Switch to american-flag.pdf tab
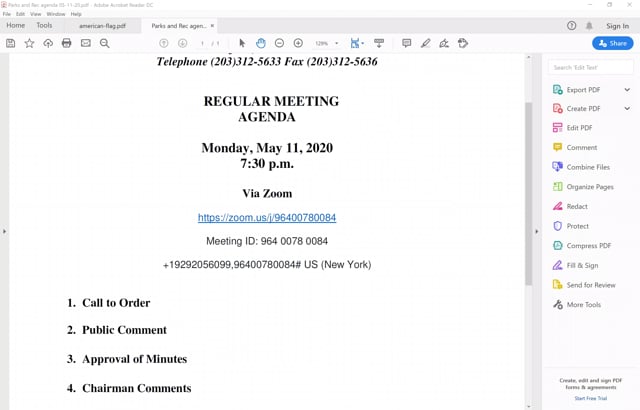 pos(102,26)
